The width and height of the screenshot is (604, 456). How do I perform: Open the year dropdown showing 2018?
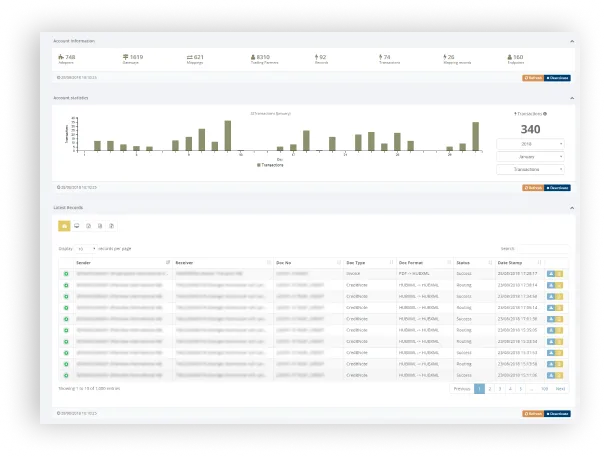tap(530, 144)
